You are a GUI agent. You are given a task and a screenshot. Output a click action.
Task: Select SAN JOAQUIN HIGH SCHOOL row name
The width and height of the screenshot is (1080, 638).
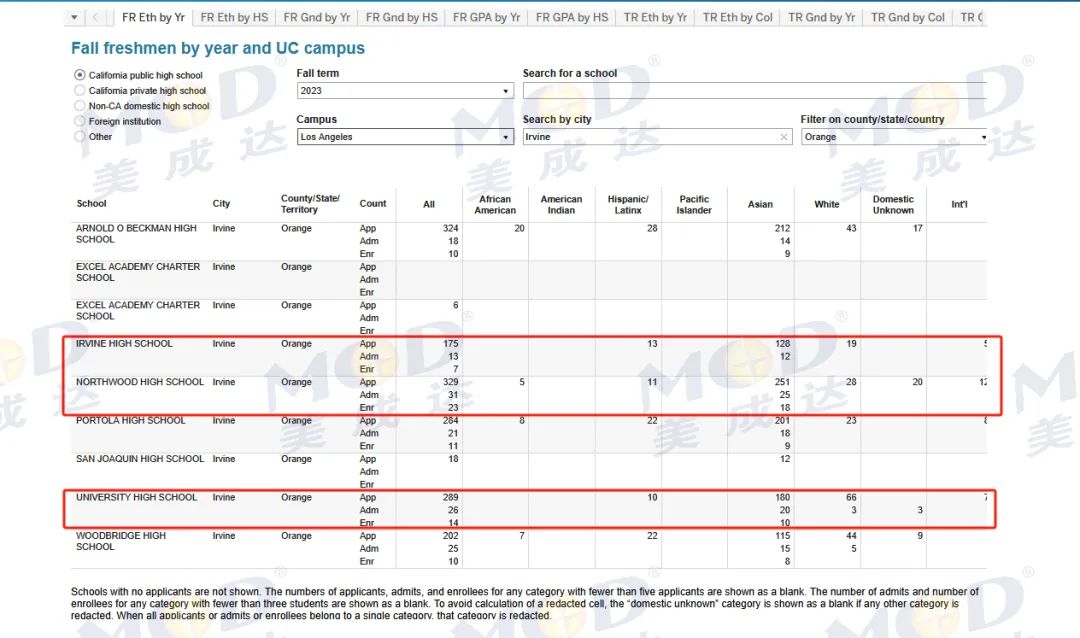click(x=140, y=459)
